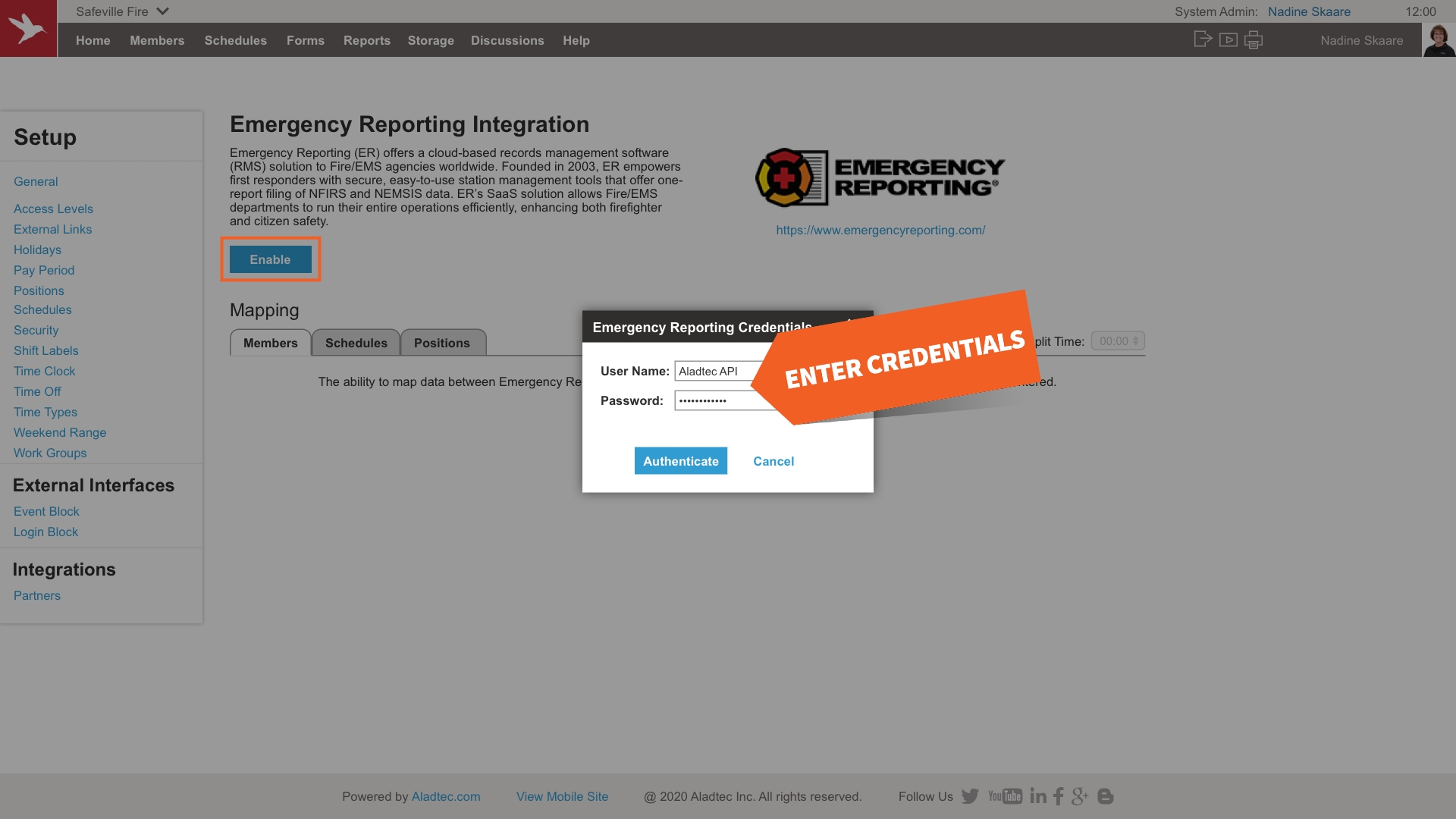Open the Reports navigation menu
The height and width of the screenshot is (819, 1456).
pos(367,40)
